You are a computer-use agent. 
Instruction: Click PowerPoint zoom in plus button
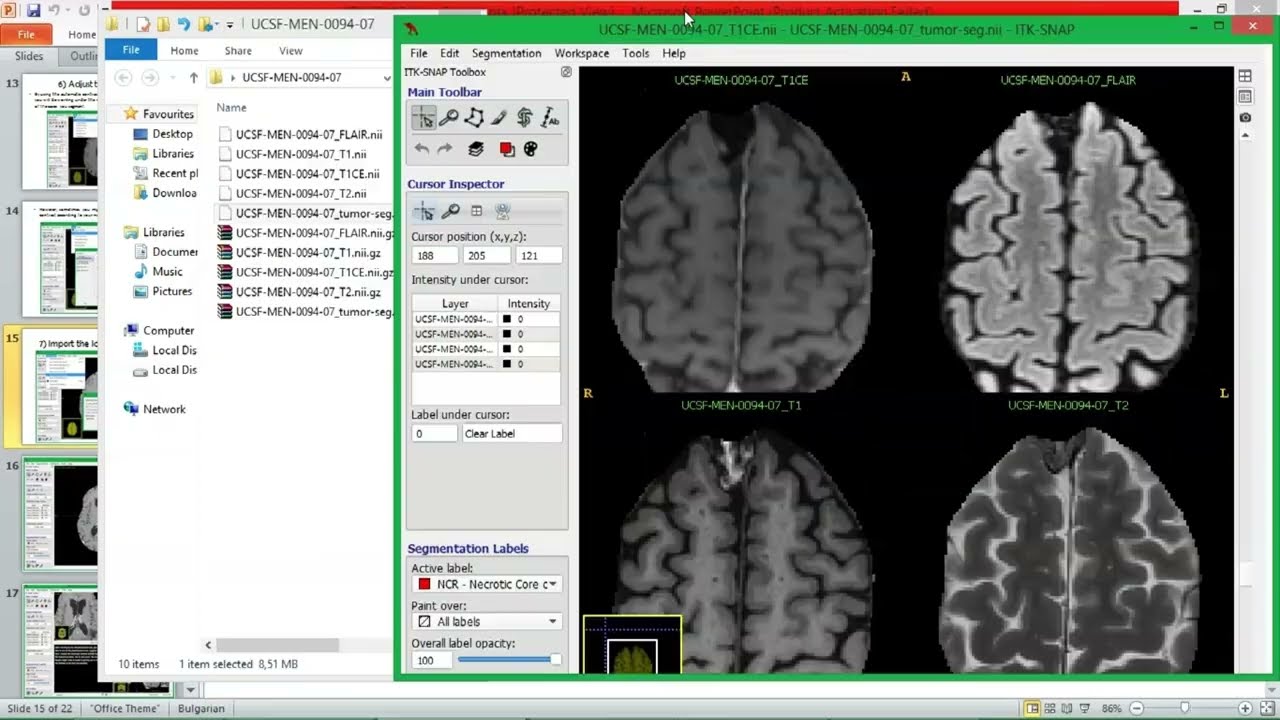pos(1245,708)
